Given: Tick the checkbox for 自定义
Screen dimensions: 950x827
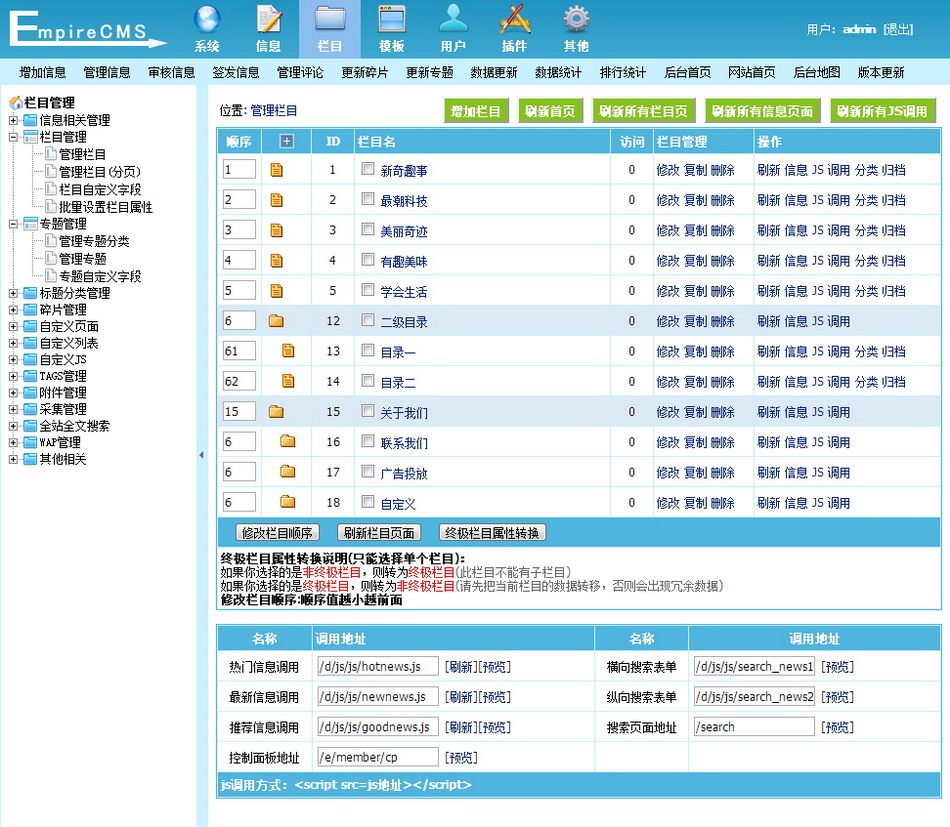Looking at the screenshot, I should 368,501.
